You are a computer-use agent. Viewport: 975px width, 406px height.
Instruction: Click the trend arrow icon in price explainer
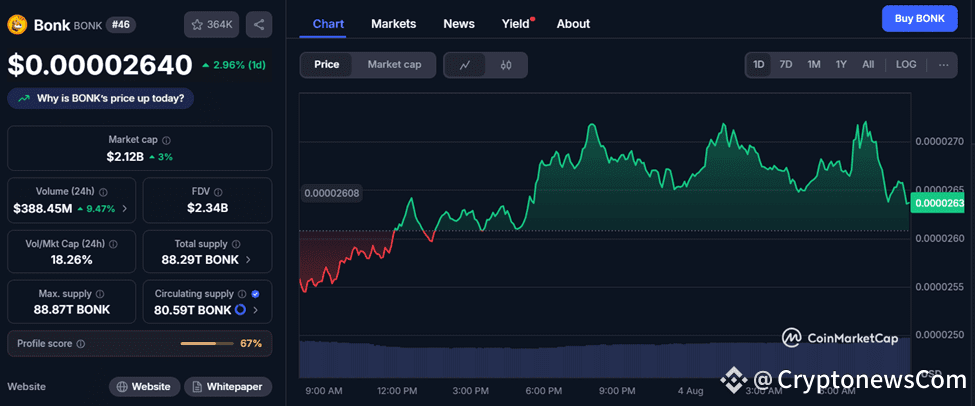point(24,98)
